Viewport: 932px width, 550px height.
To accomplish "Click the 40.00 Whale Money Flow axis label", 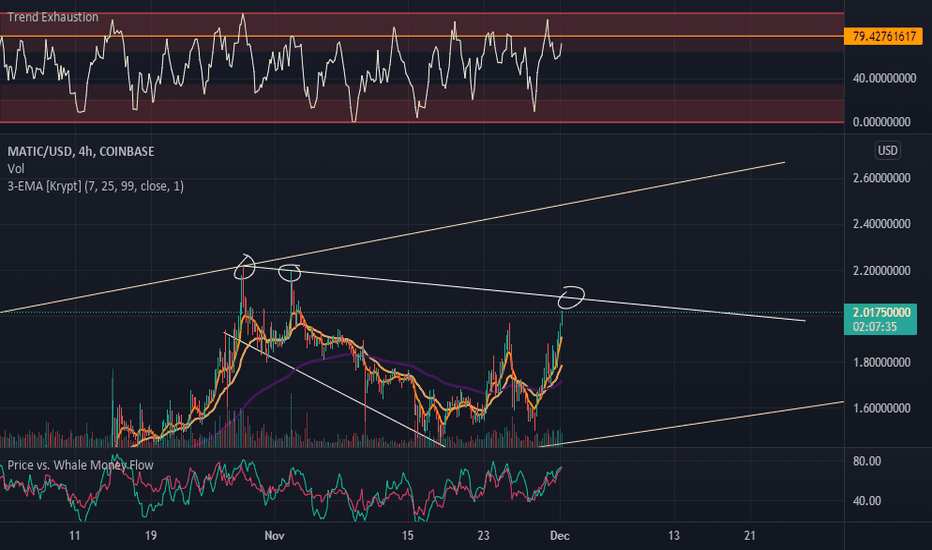I will click(867, 501).
